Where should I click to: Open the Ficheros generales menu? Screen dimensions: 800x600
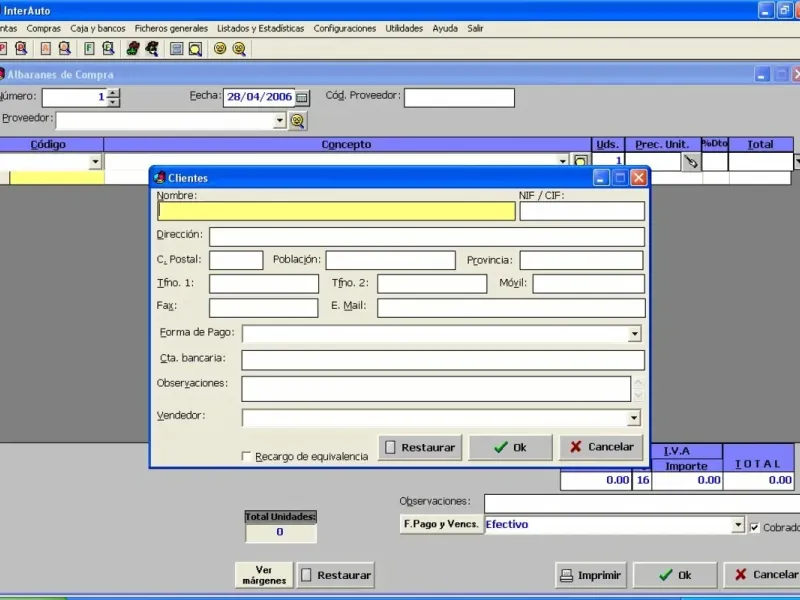[x=171, y=29]
